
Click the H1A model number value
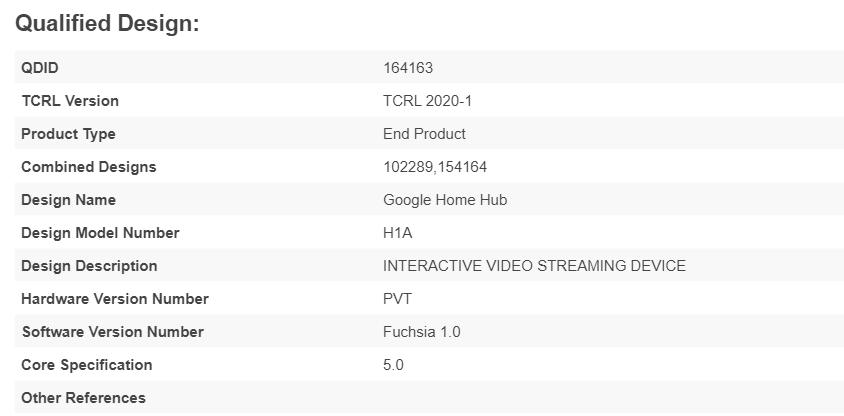tap(398, 233)
